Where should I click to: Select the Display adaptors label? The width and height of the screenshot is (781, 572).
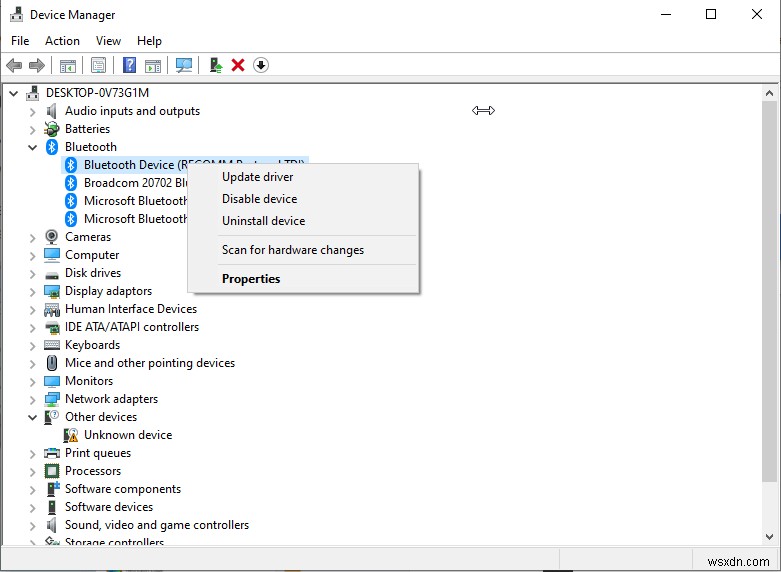[x=109, y=291]
